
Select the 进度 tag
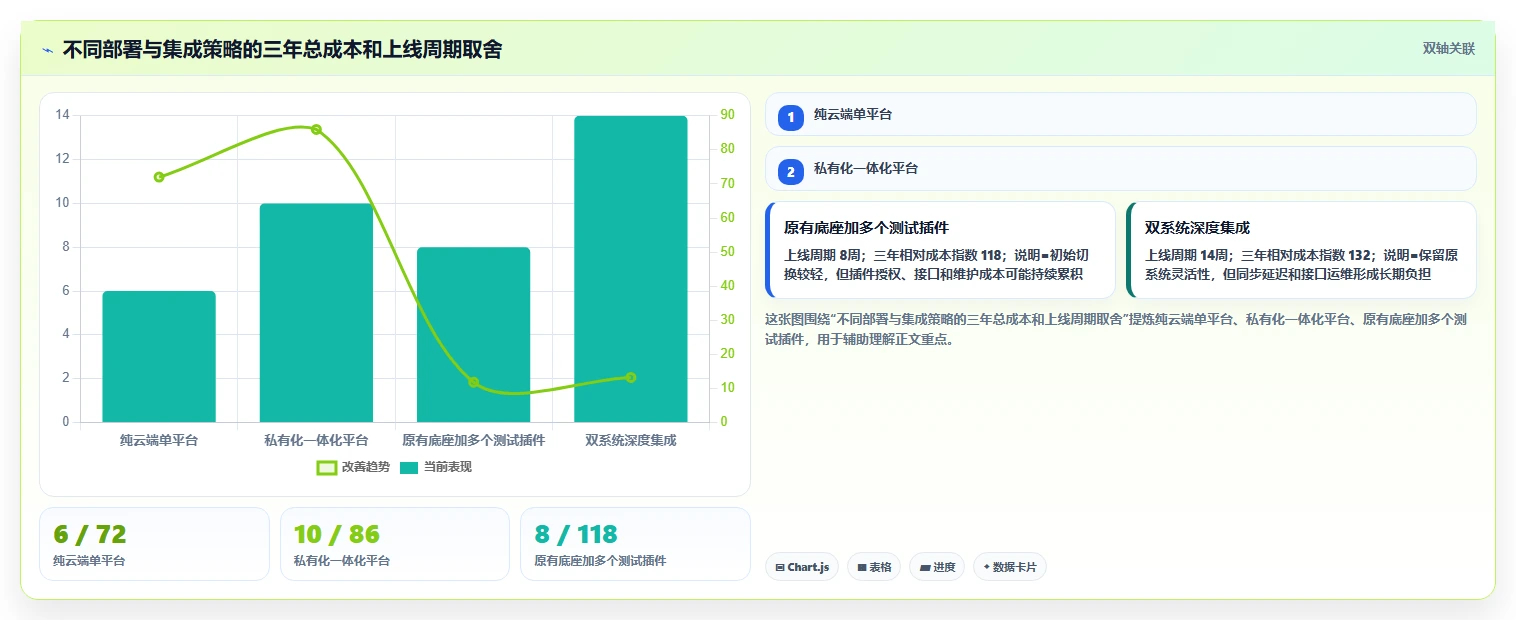coord(937,567)
